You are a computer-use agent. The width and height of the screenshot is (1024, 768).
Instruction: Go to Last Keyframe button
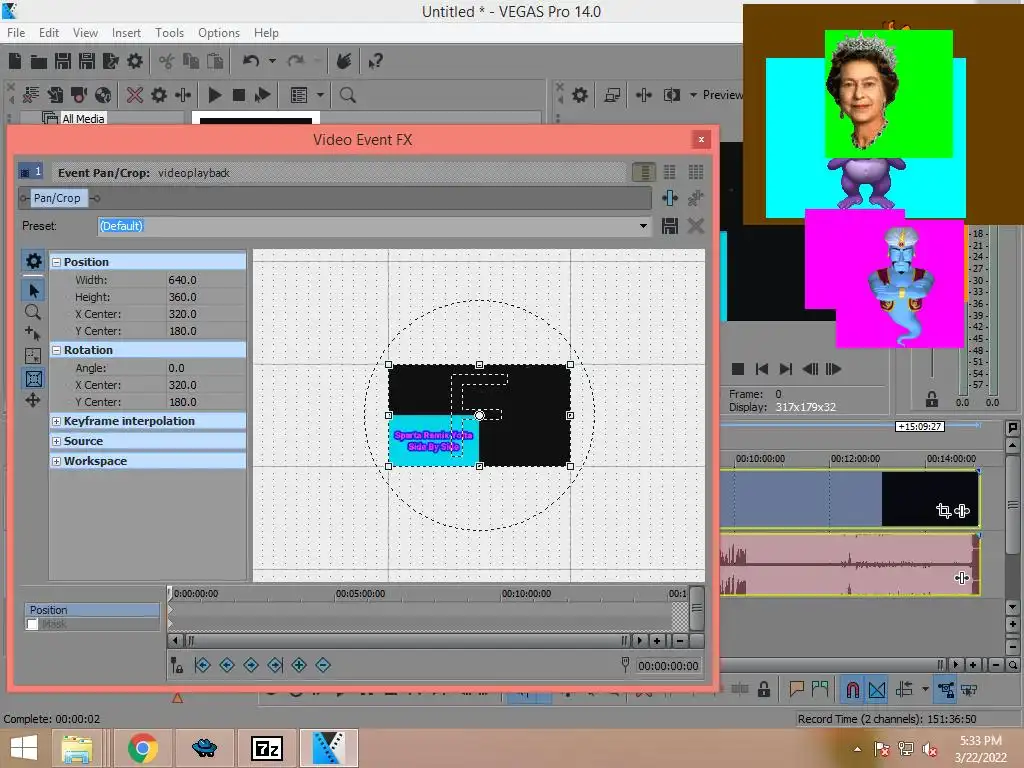(275, 665)
